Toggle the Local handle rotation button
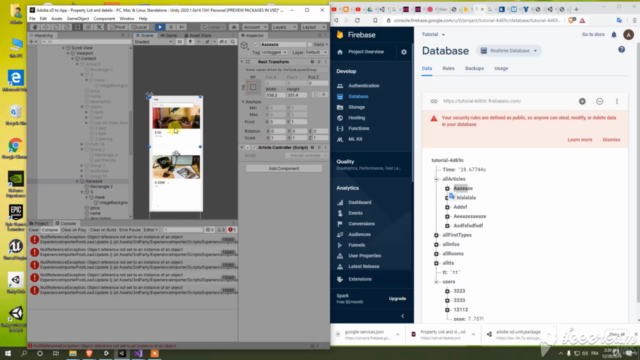640x360 pixels. tap(139, 27)
